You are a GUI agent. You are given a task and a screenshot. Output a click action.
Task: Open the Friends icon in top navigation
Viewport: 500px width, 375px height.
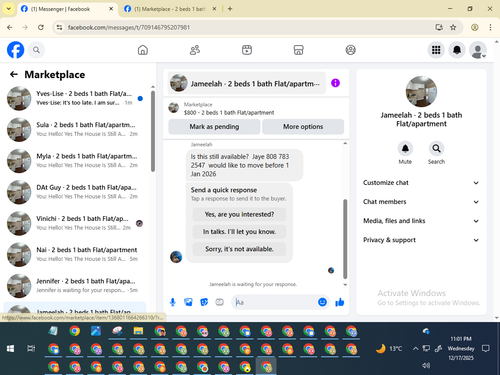click(x=195, y=50)
